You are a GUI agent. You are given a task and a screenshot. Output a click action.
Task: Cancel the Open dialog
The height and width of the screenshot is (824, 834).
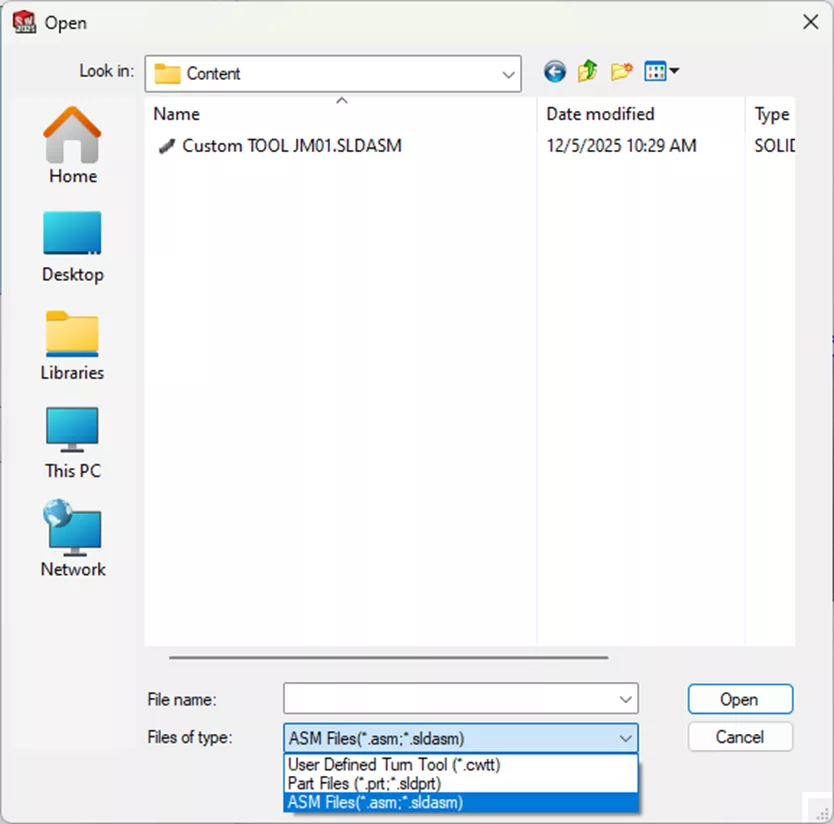click(739, 737)
